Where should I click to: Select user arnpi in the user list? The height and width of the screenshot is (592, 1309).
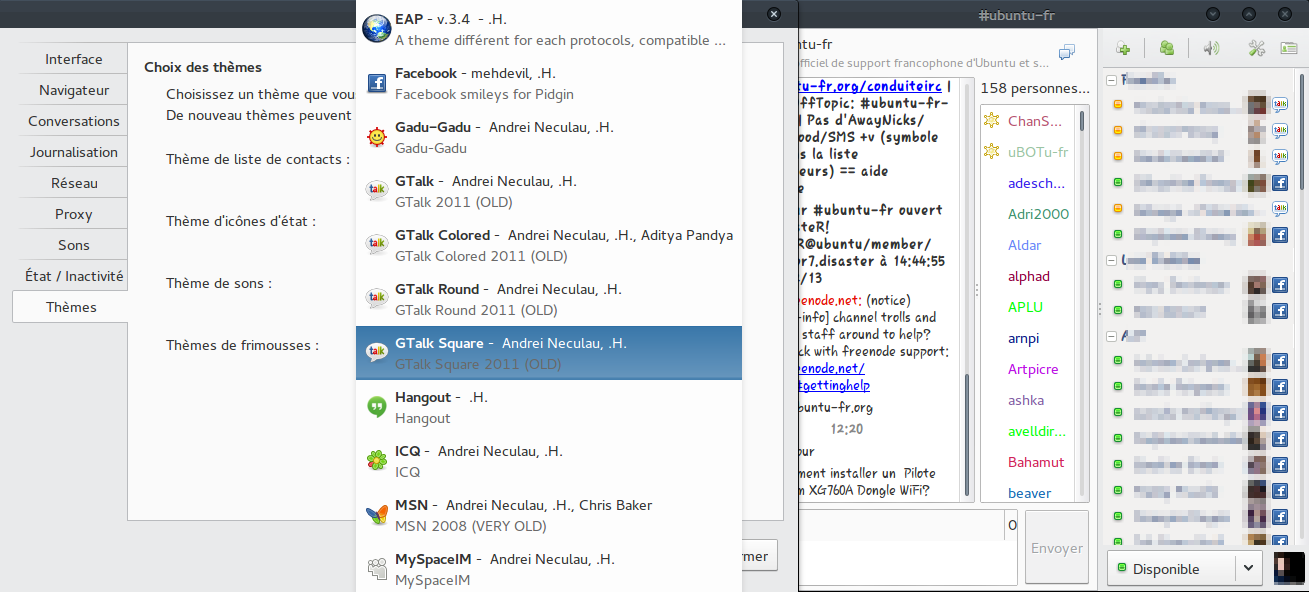[x=1025, y=338]
